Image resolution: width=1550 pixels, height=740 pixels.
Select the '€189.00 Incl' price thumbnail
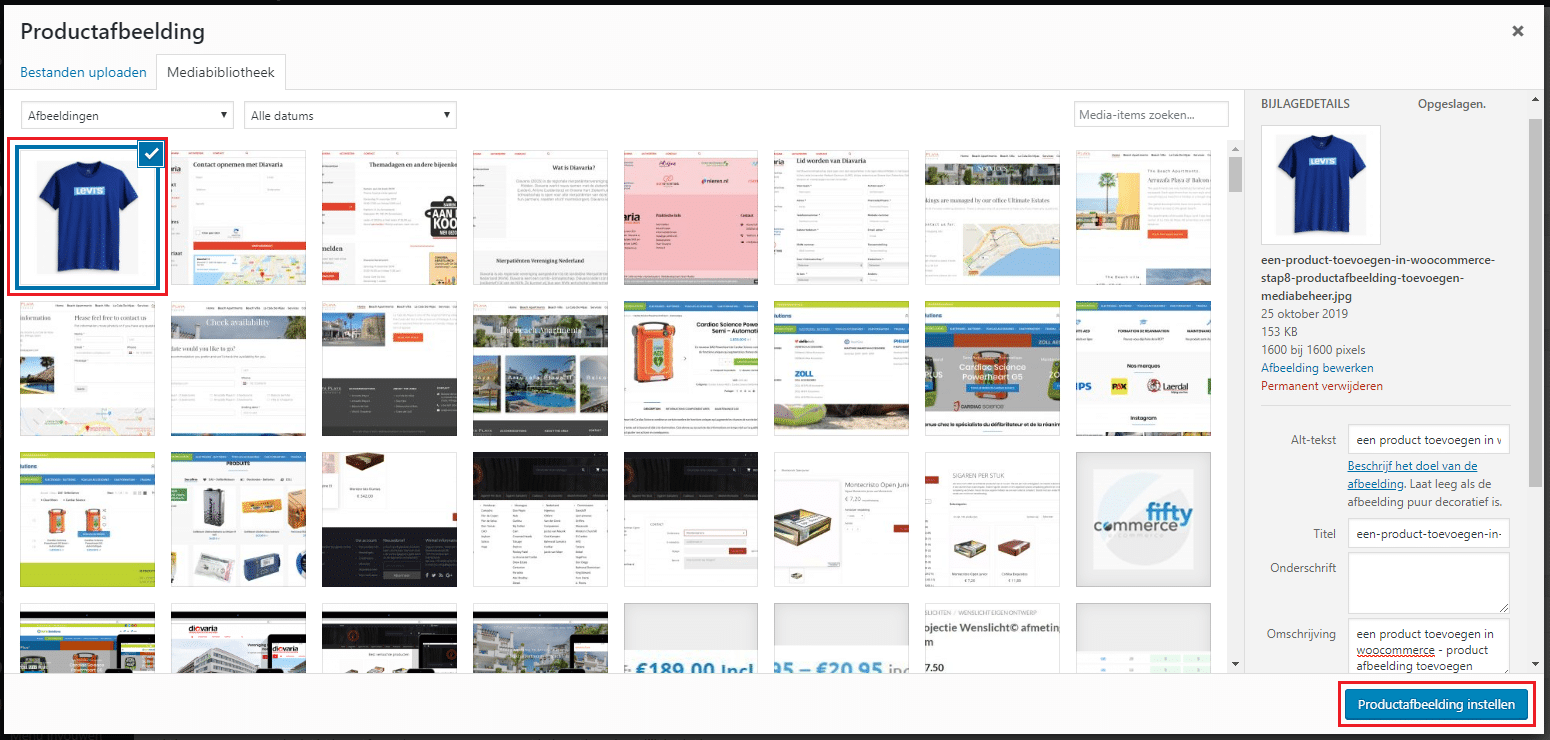(691, 638)
